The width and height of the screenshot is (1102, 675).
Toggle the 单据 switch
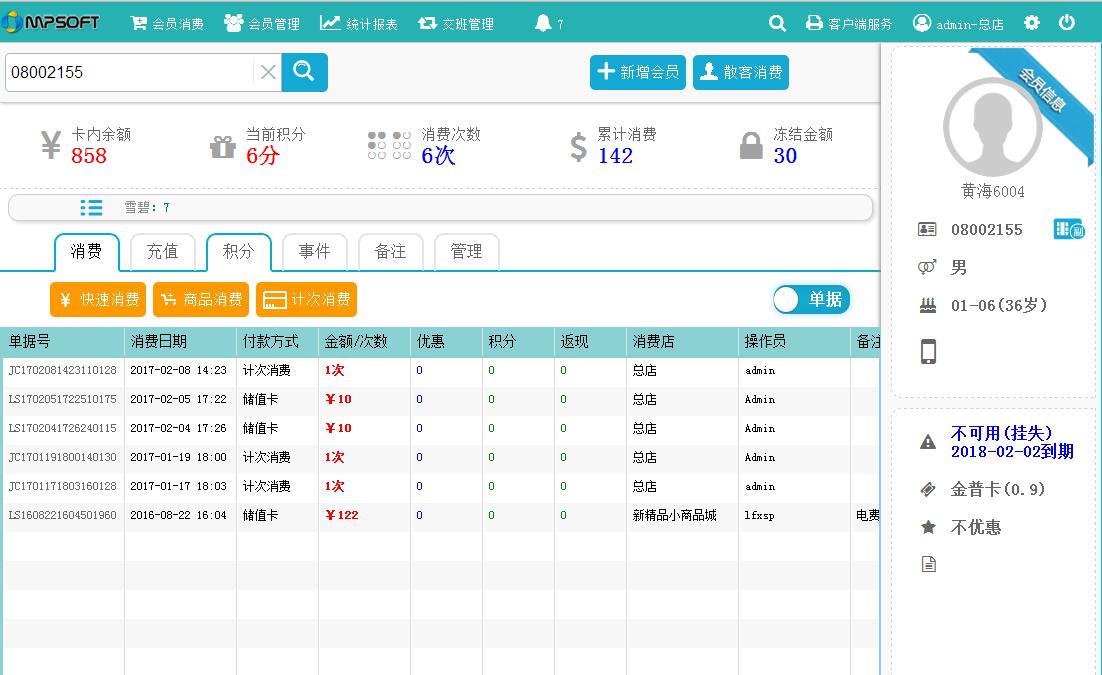tap(811, 299)
